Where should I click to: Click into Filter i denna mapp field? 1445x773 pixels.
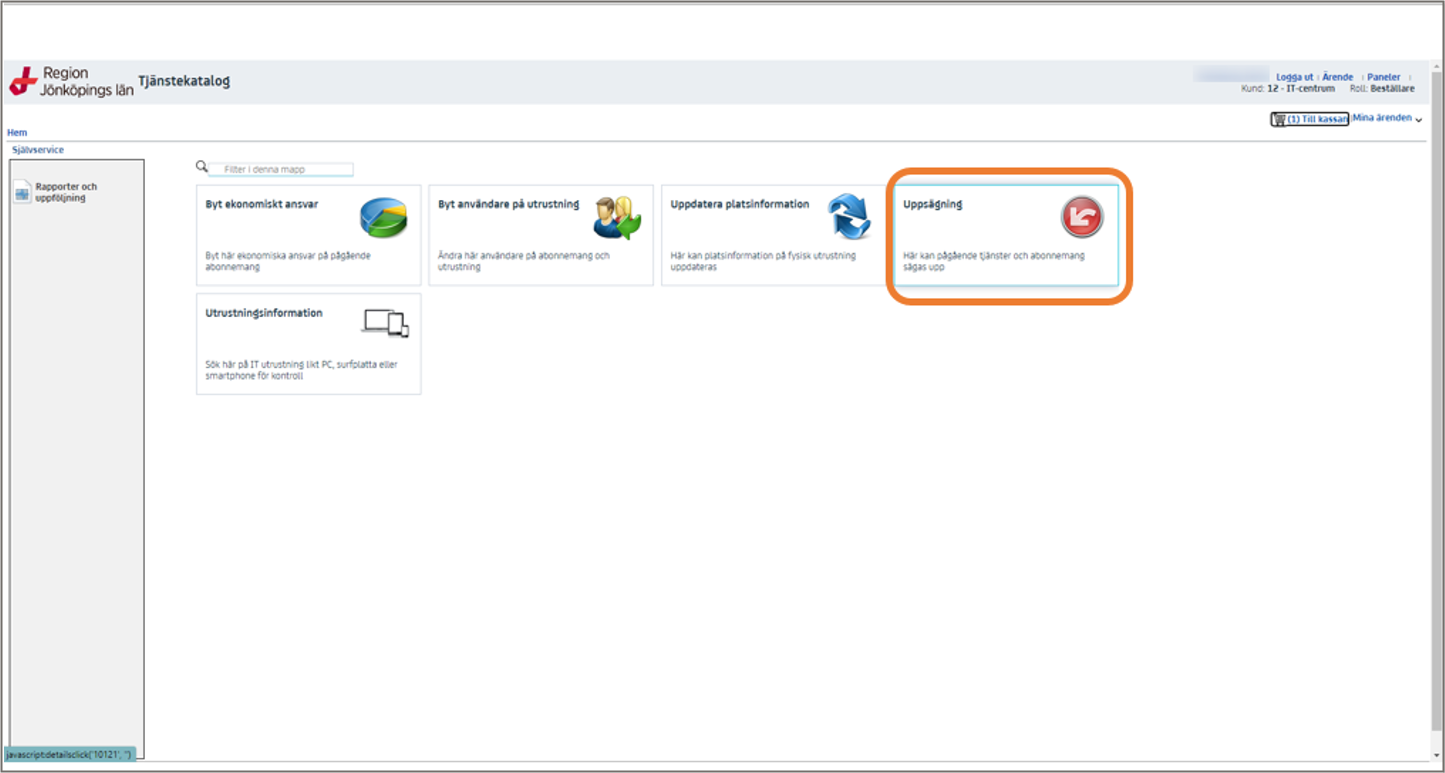tap(281, 170)
